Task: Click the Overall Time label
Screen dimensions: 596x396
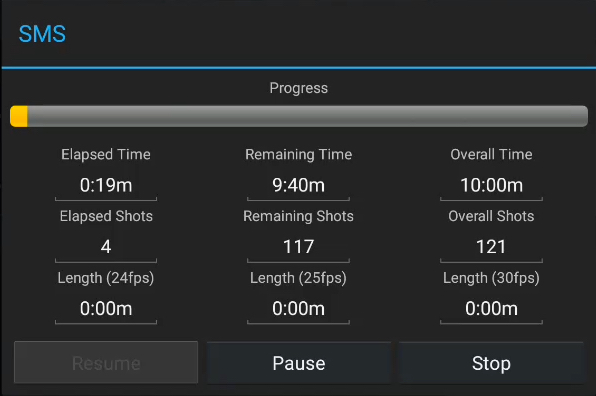Action: (x=491, y=154)
